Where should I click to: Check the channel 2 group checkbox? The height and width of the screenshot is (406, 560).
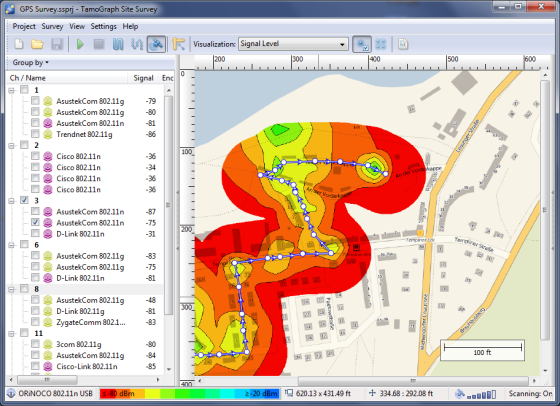(24, 145)
